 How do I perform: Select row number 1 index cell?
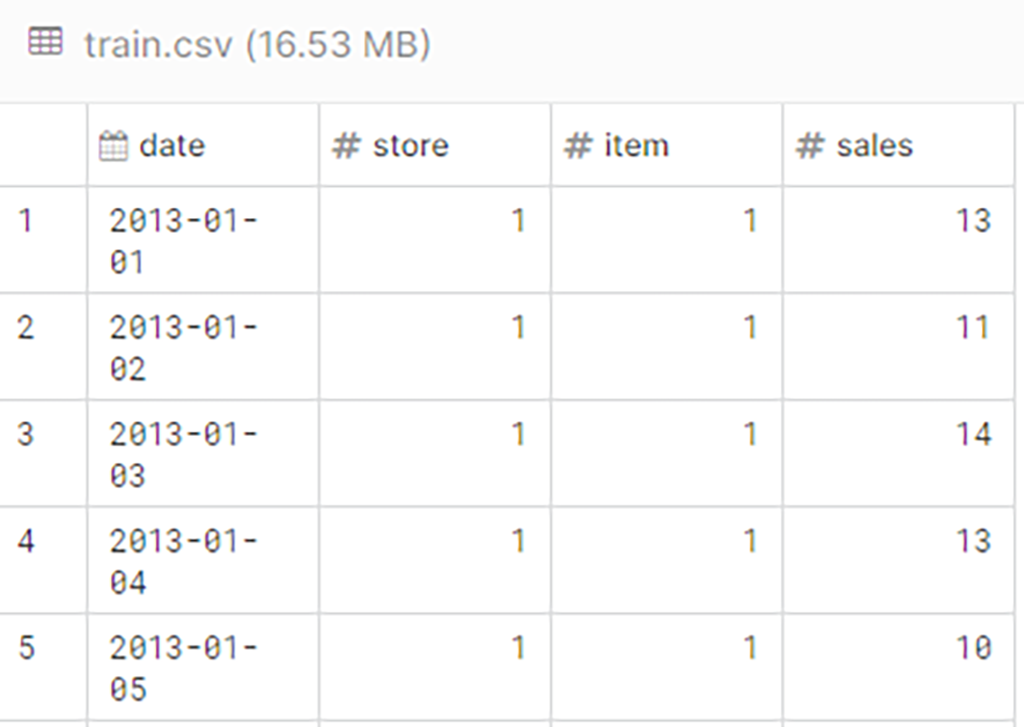(x=26, y=220)
